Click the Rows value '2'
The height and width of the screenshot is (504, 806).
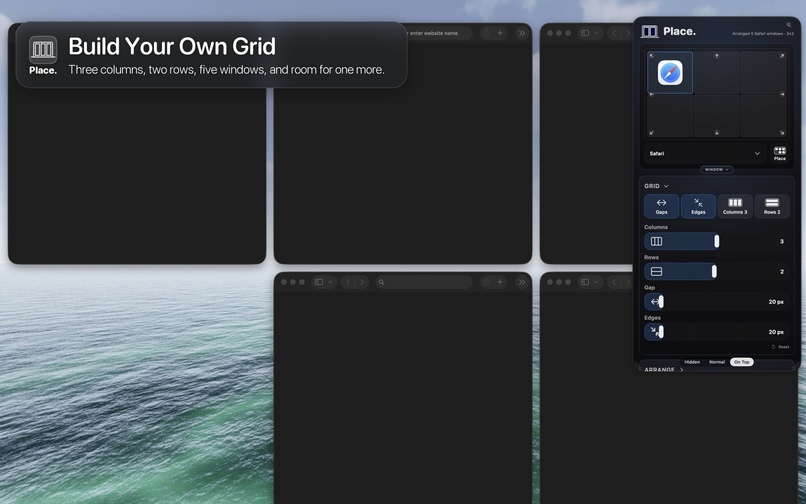pos(782,272)
